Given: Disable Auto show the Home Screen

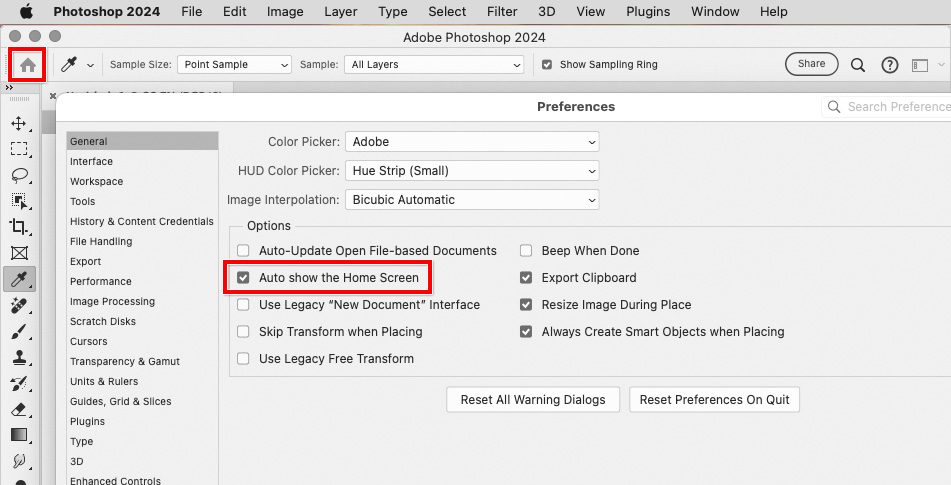Looking at the screenshot, I should [x=243, y=278].
